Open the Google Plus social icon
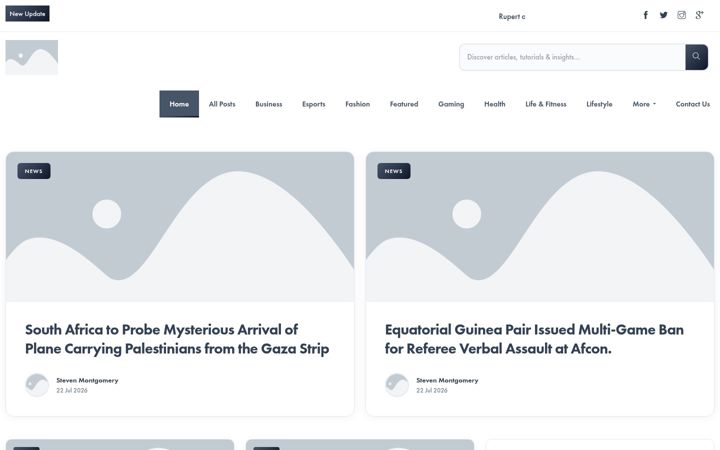 click(x=699, y=15)
